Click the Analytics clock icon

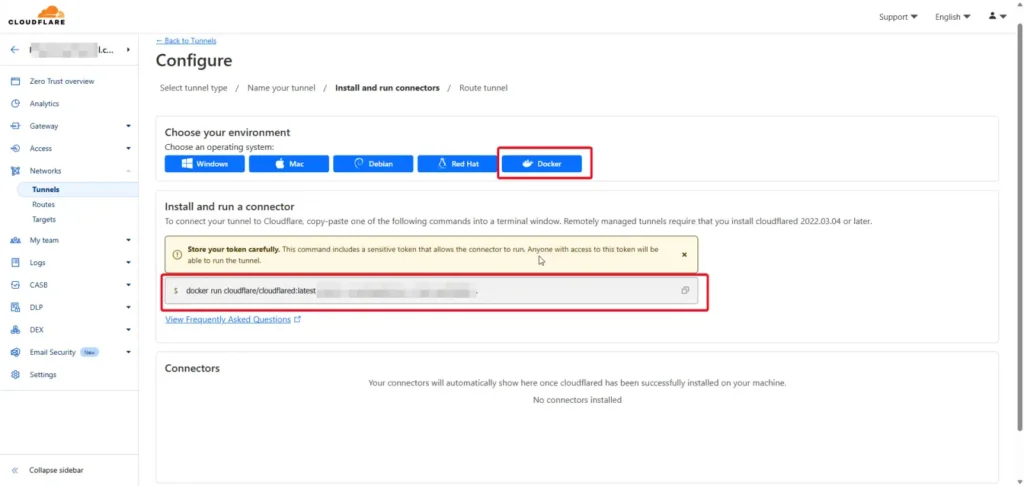(x=16, y=104)
